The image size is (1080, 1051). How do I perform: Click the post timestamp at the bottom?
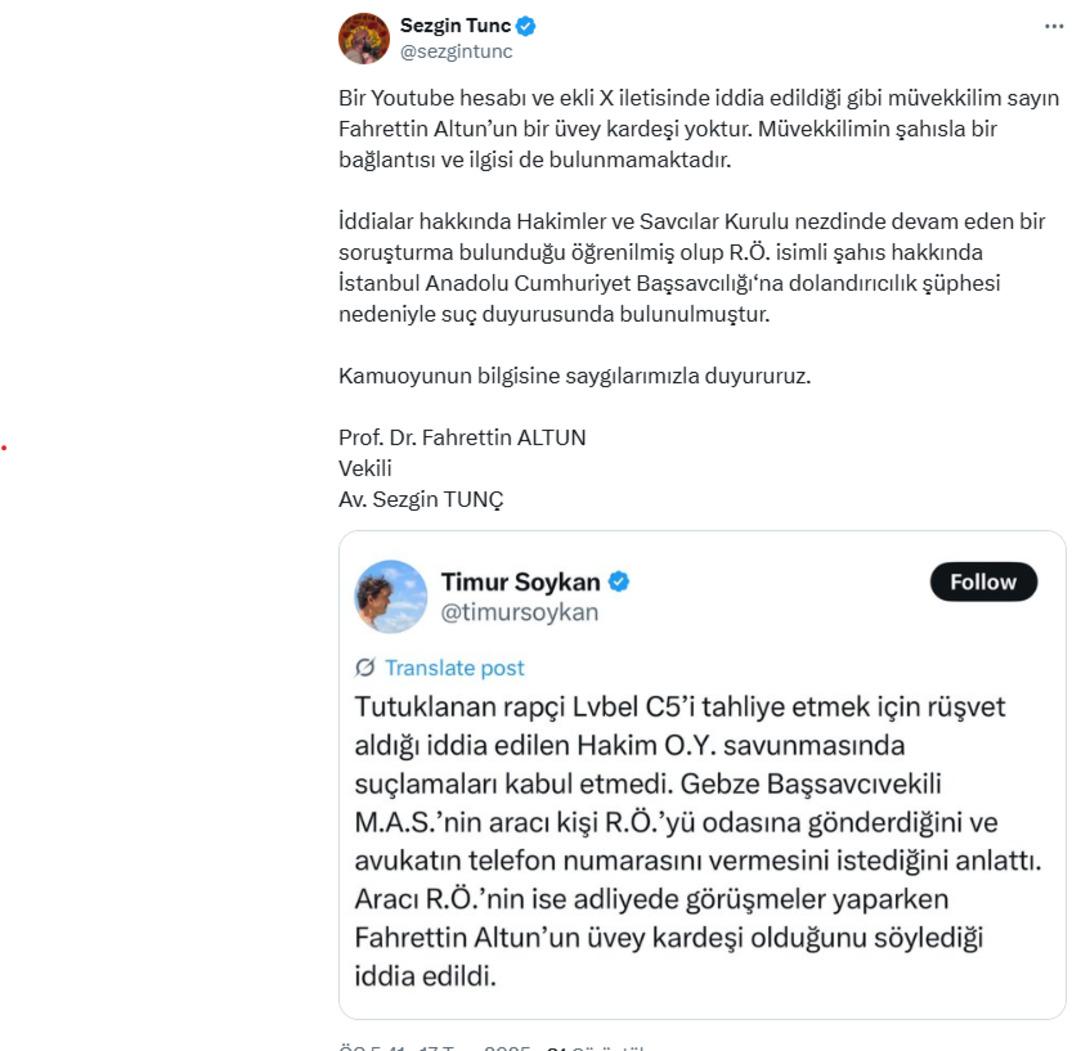434,1047
